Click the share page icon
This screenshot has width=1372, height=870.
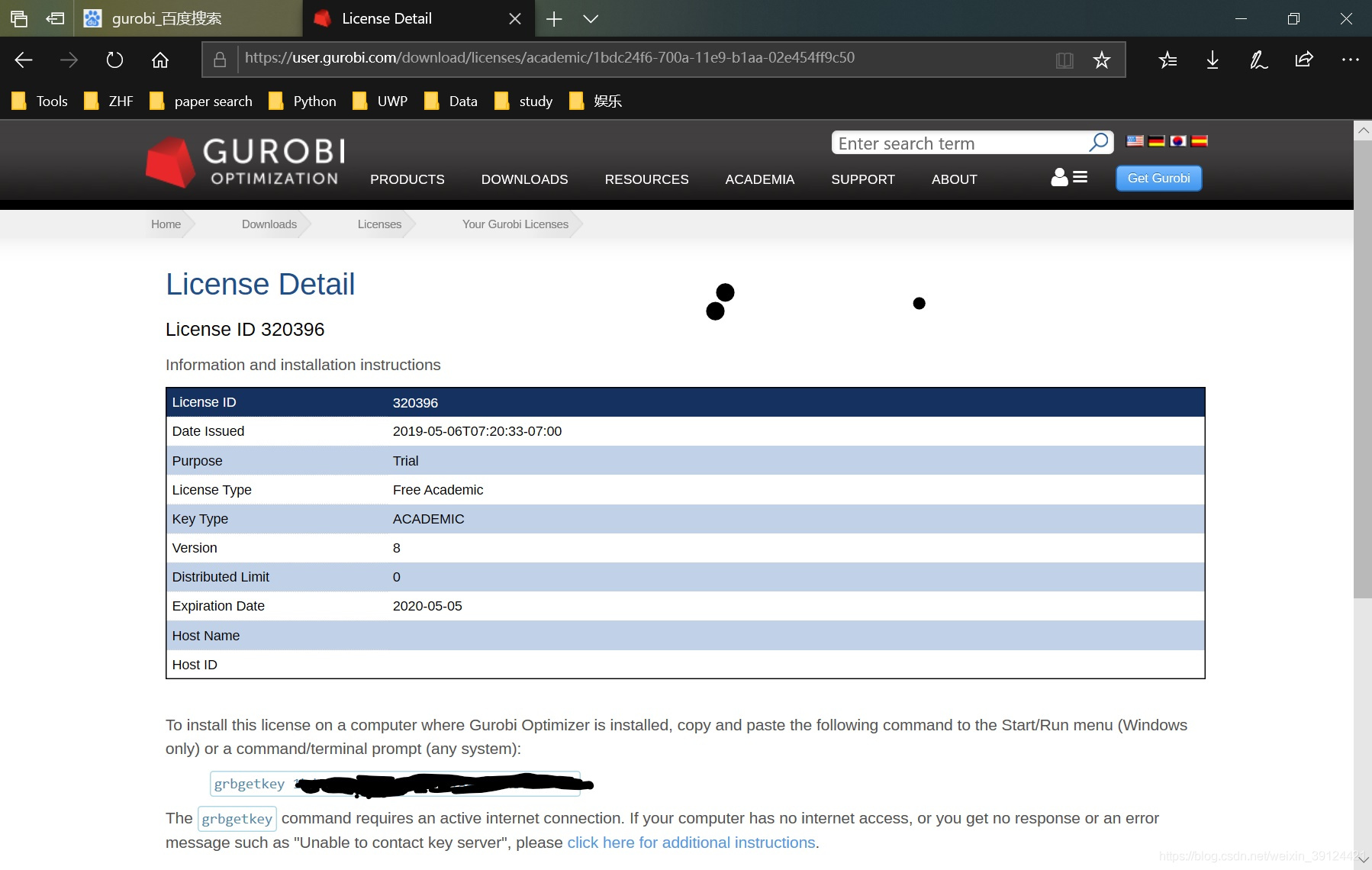click(x=1304, y=60)
